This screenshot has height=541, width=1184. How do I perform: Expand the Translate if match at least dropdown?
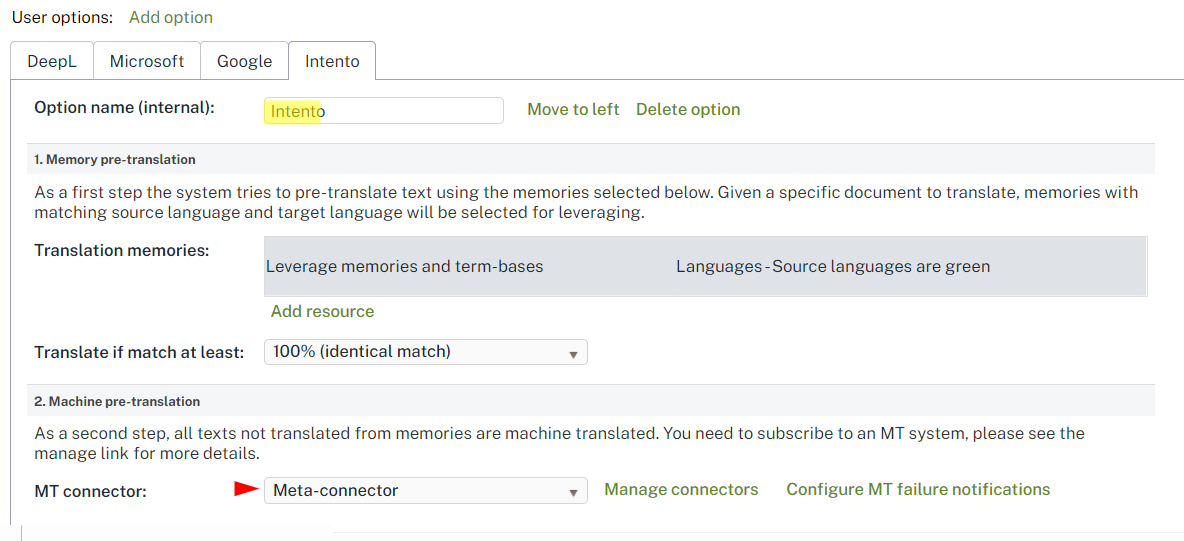[425, 352]
